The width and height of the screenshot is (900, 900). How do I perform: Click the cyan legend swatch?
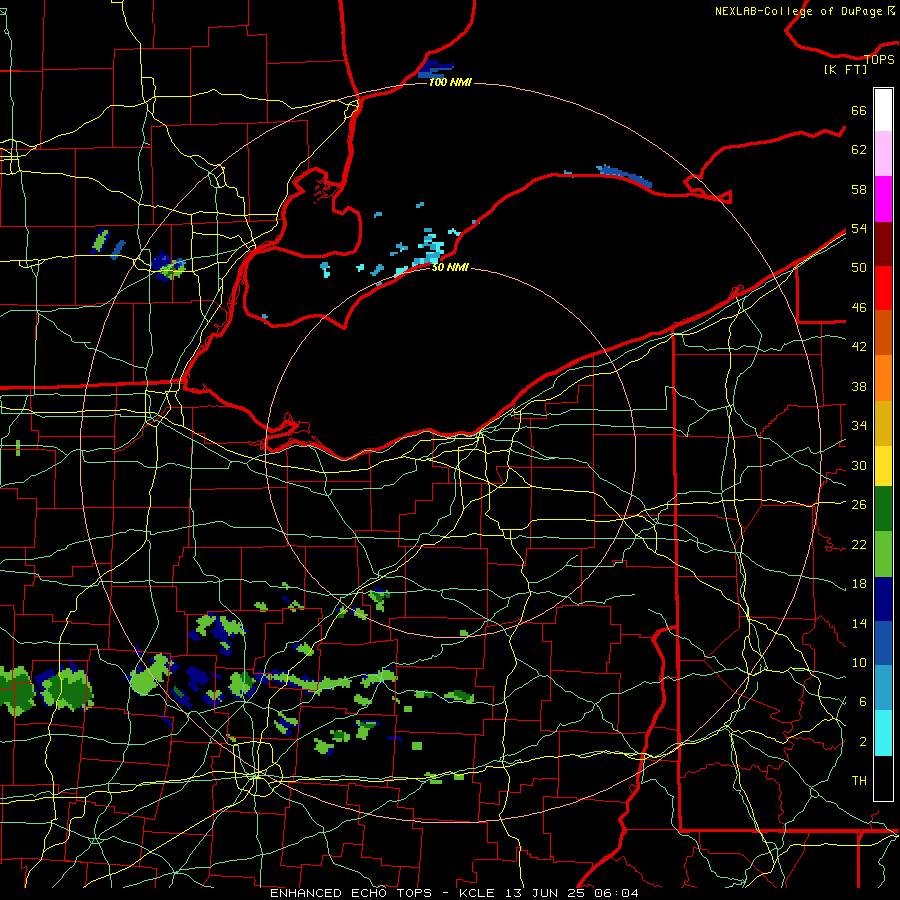pos(883,733)
